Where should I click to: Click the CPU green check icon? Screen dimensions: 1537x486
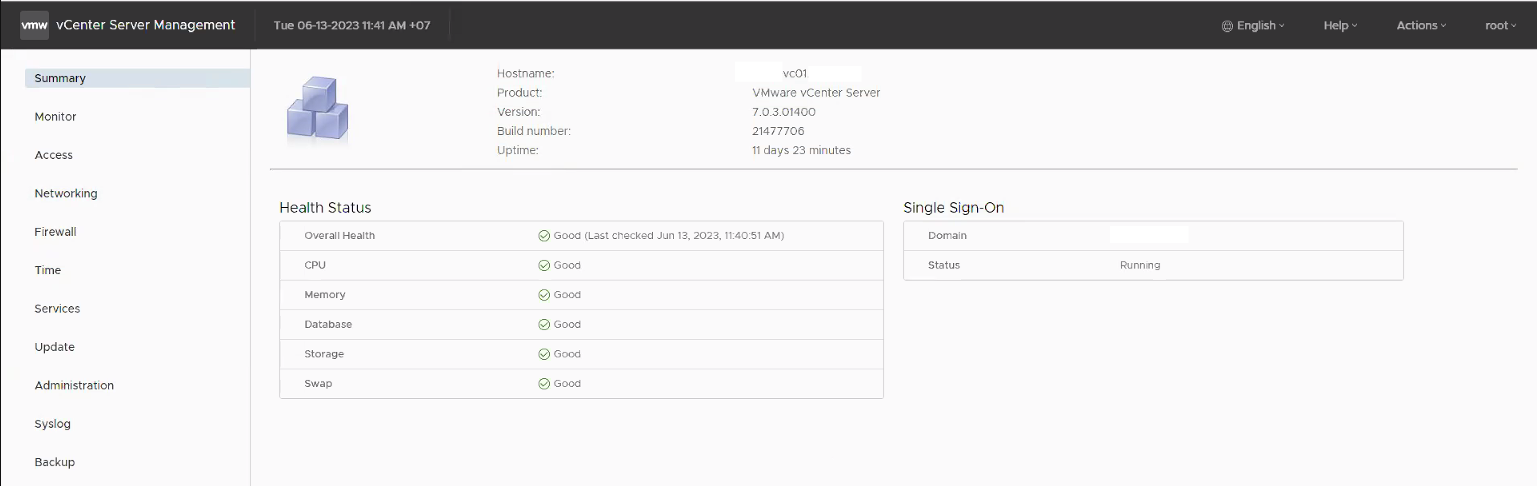tap(544, 266)
